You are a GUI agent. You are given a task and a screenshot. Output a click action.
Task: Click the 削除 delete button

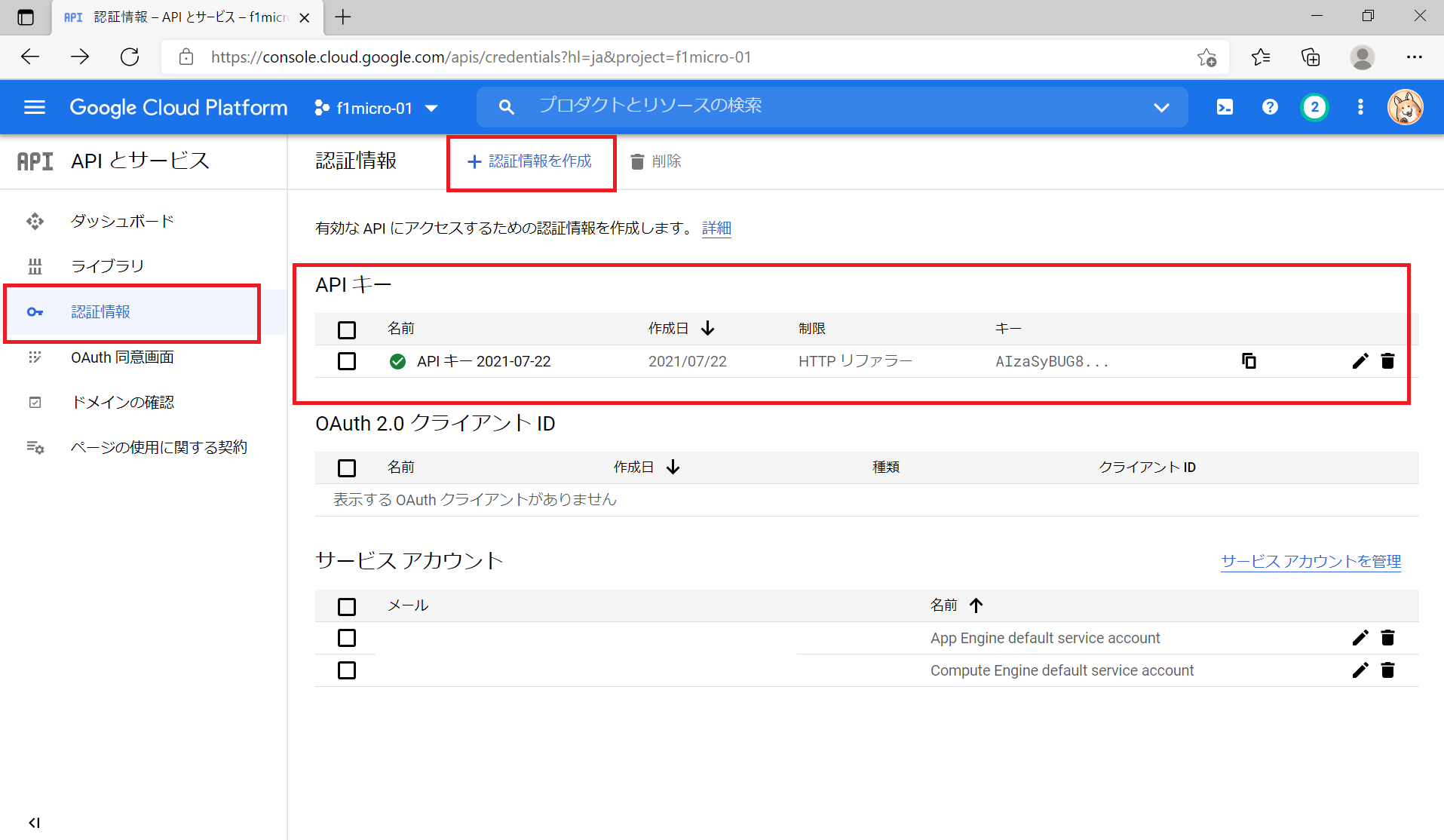coord(655,161)
